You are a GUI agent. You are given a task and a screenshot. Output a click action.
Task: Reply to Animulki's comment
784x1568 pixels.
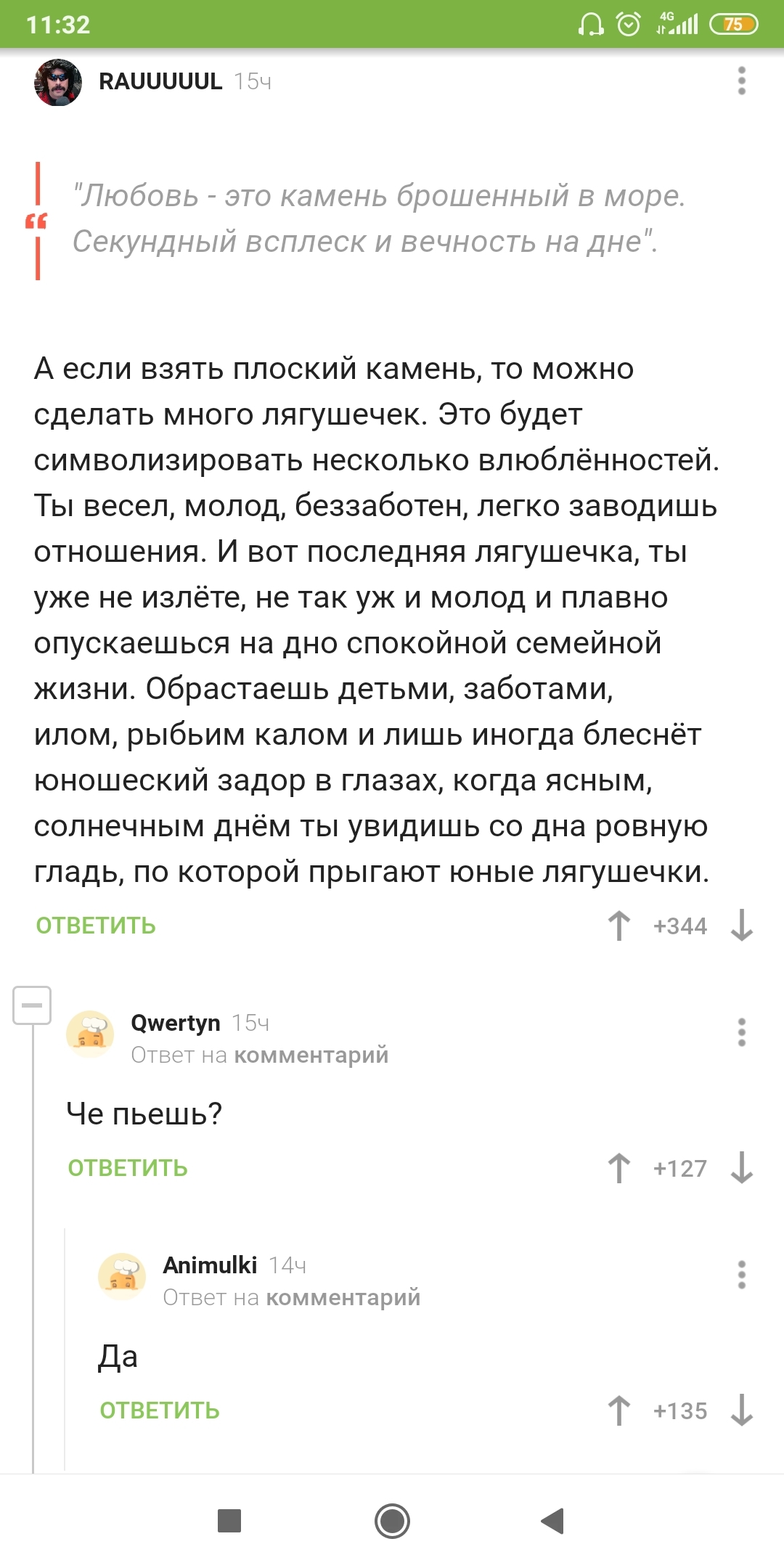pyautogui.click(x=160, y=1410)
